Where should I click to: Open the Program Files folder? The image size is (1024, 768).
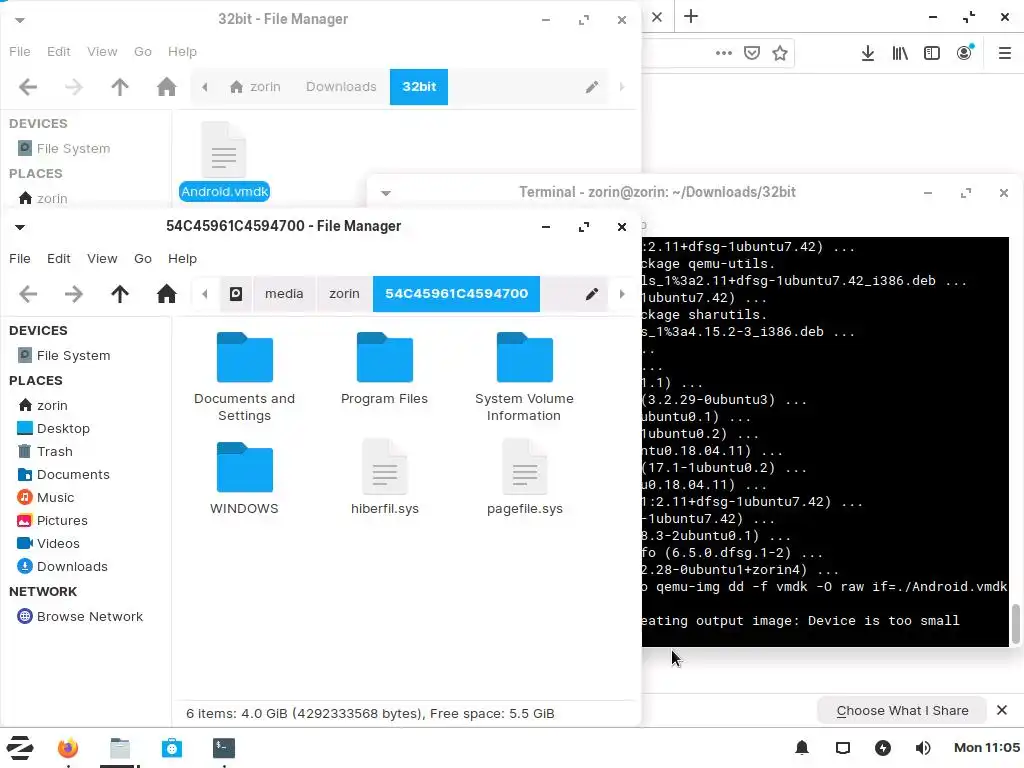click(x=384, y=370)
